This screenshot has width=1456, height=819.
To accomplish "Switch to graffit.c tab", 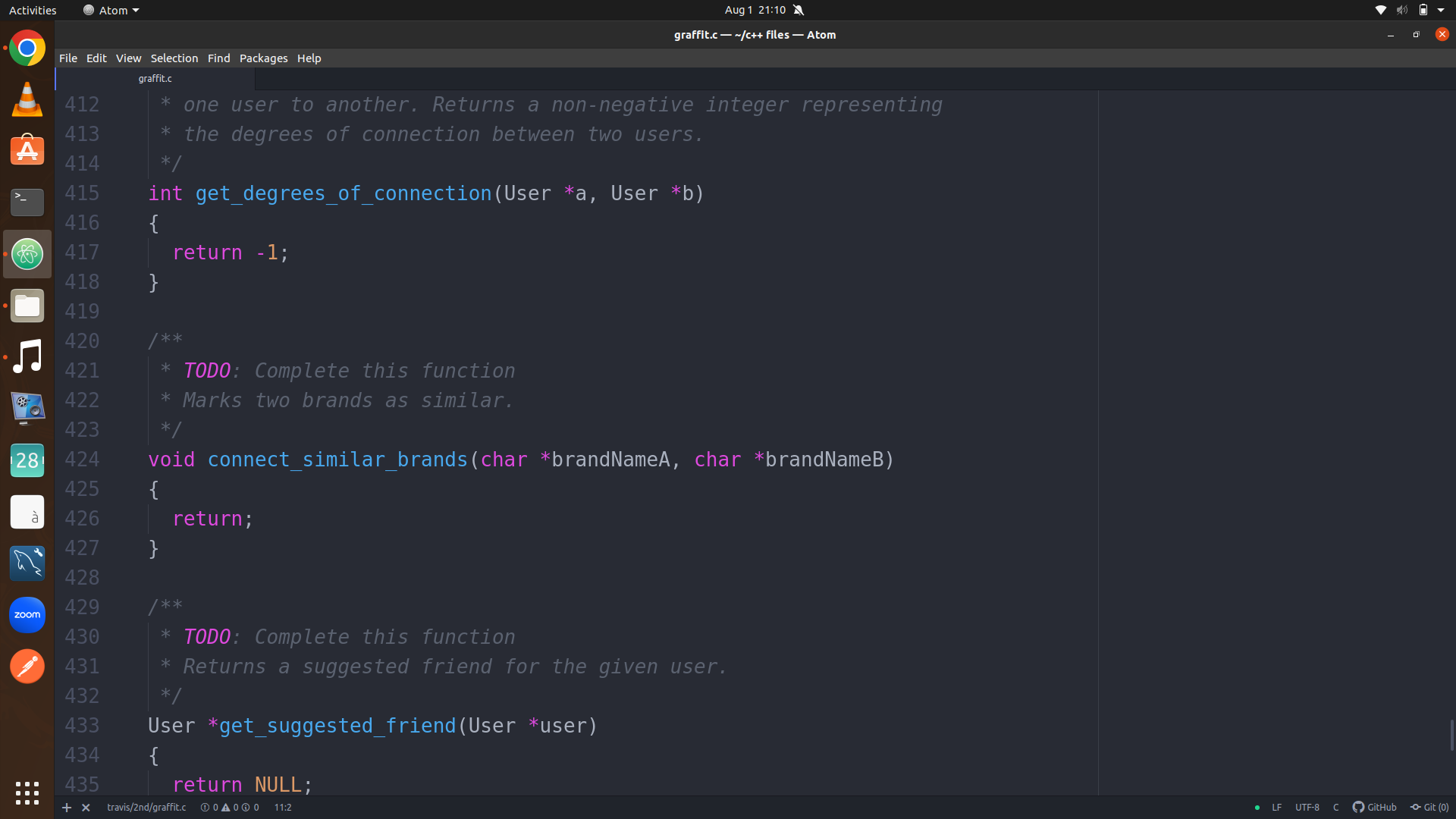I will 155,79.
